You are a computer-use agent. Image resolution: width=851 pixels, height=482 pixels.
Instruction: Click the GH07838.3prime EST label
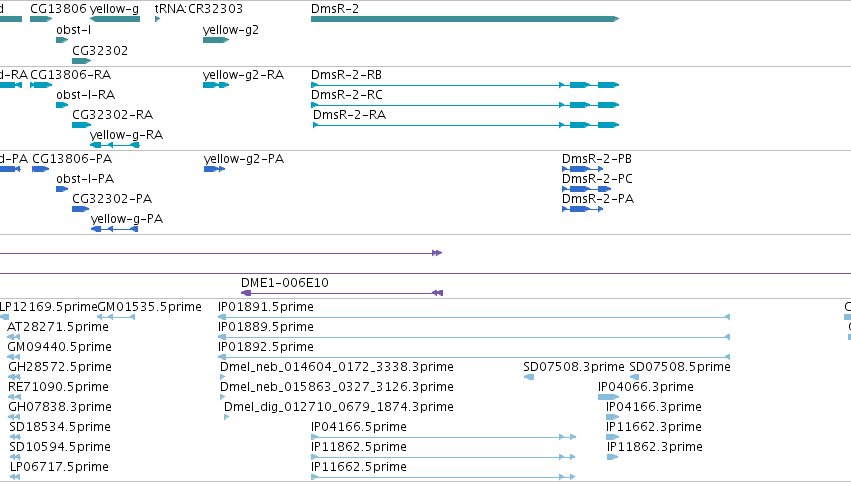click(60, 408)
